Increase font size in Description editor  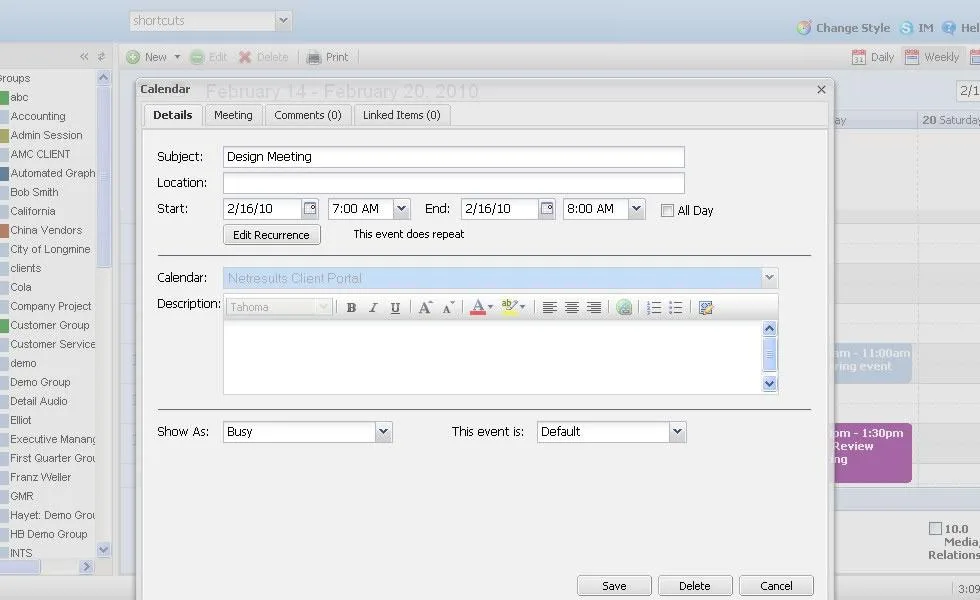pos(425,308)
